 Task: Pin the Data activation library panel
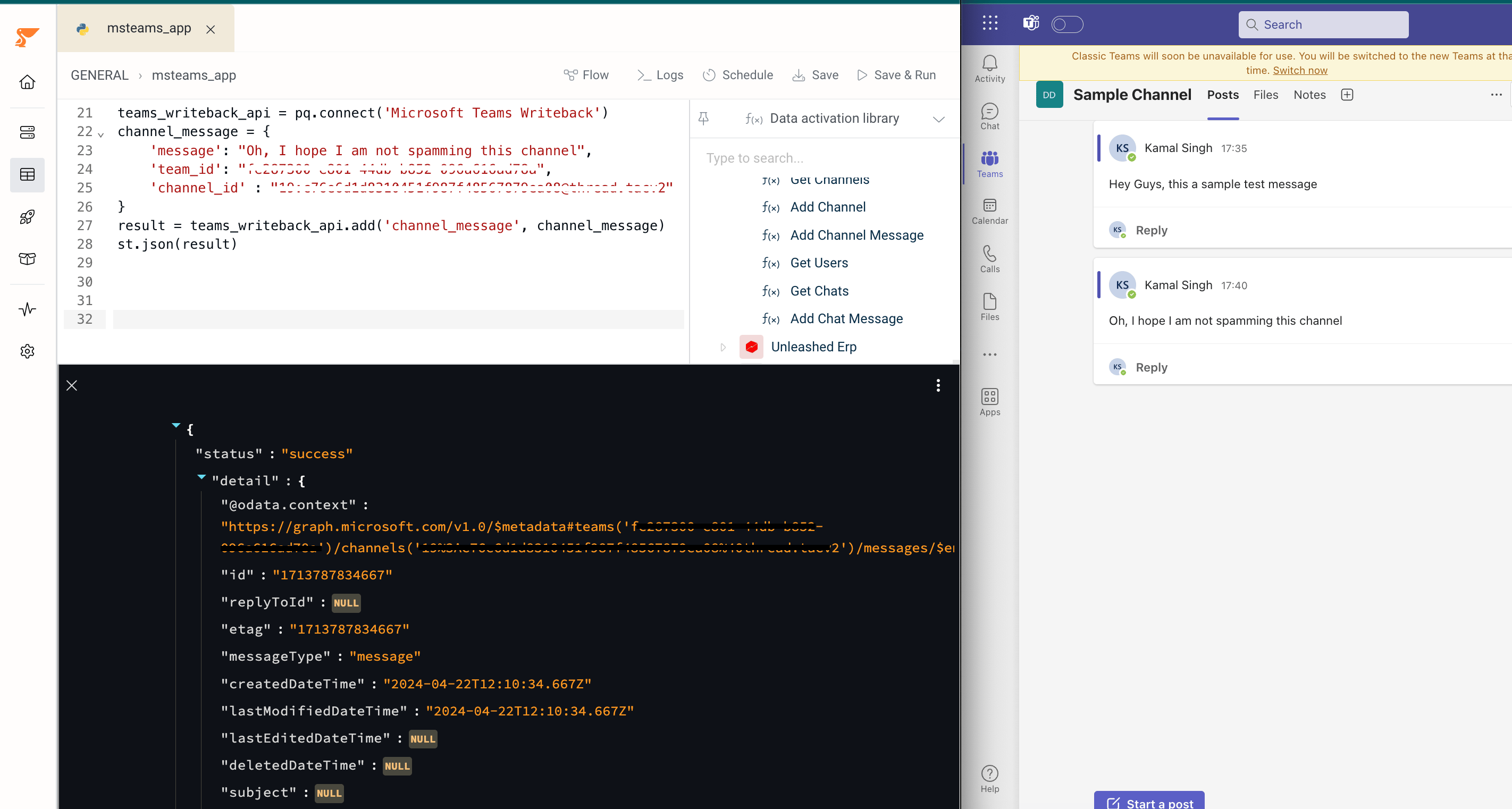(x=703, y=119)
